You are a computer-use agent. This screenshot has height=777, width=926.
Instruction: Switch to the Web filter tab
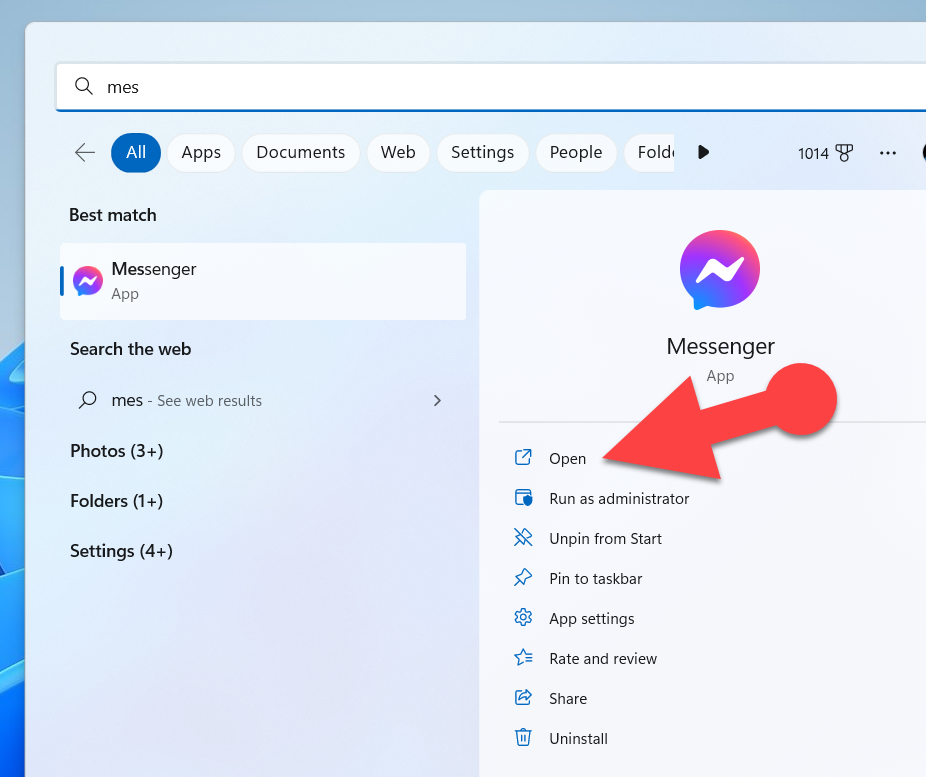[x=398, y=152]
